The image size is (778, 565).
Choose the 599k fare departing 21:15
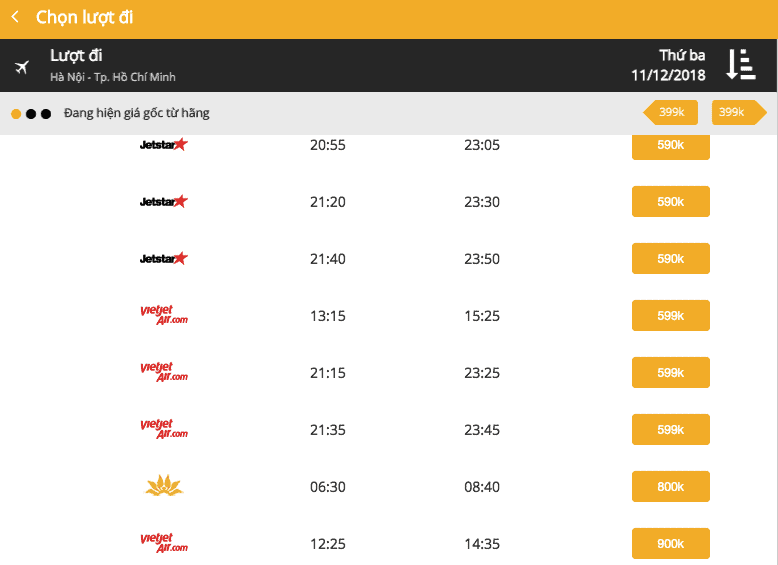tap(671, 373)
